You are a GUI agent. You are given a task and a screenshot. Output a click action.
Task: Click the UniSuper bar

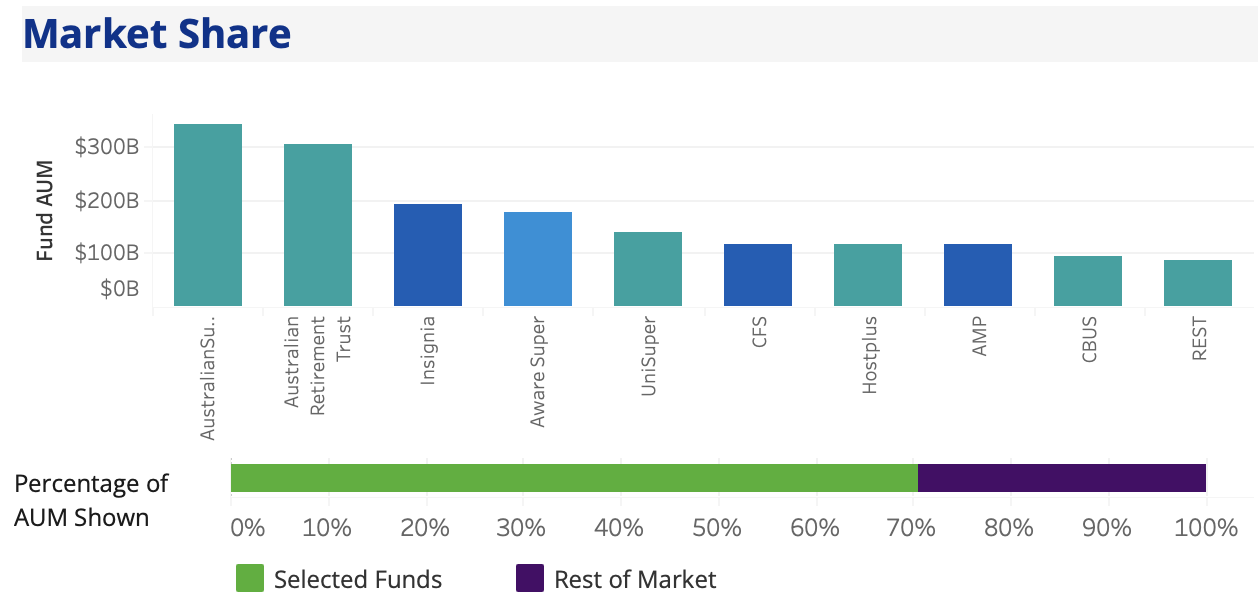[648, 269]
